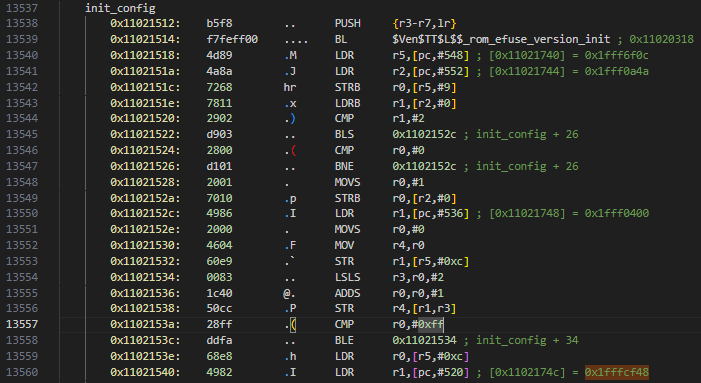Click BLE target 0x11021534
The image size is (701, 383).
(424, 340)
